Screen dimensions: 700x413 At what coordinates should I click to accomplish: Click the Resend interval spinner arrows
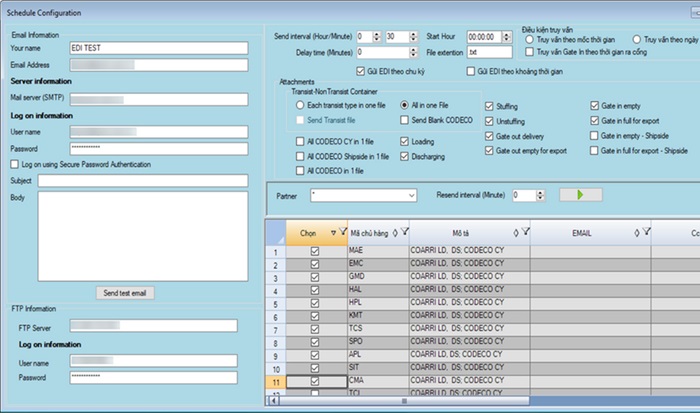(542, 196)
